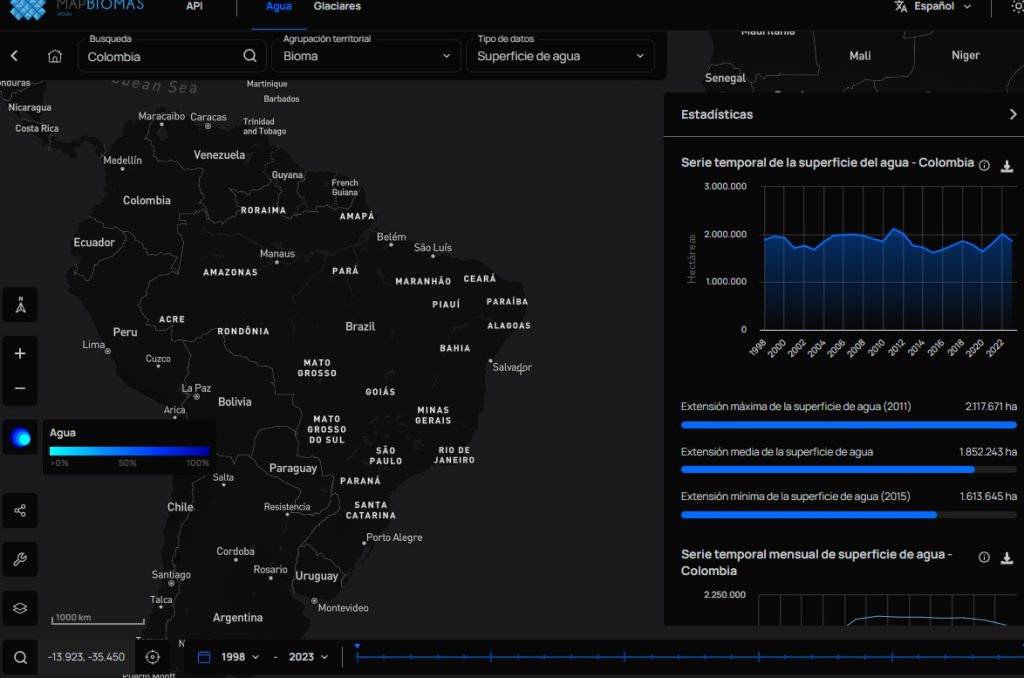Screen dimensions: 1024x678
Task: Open the map layers stack icon
Action: 20,607
